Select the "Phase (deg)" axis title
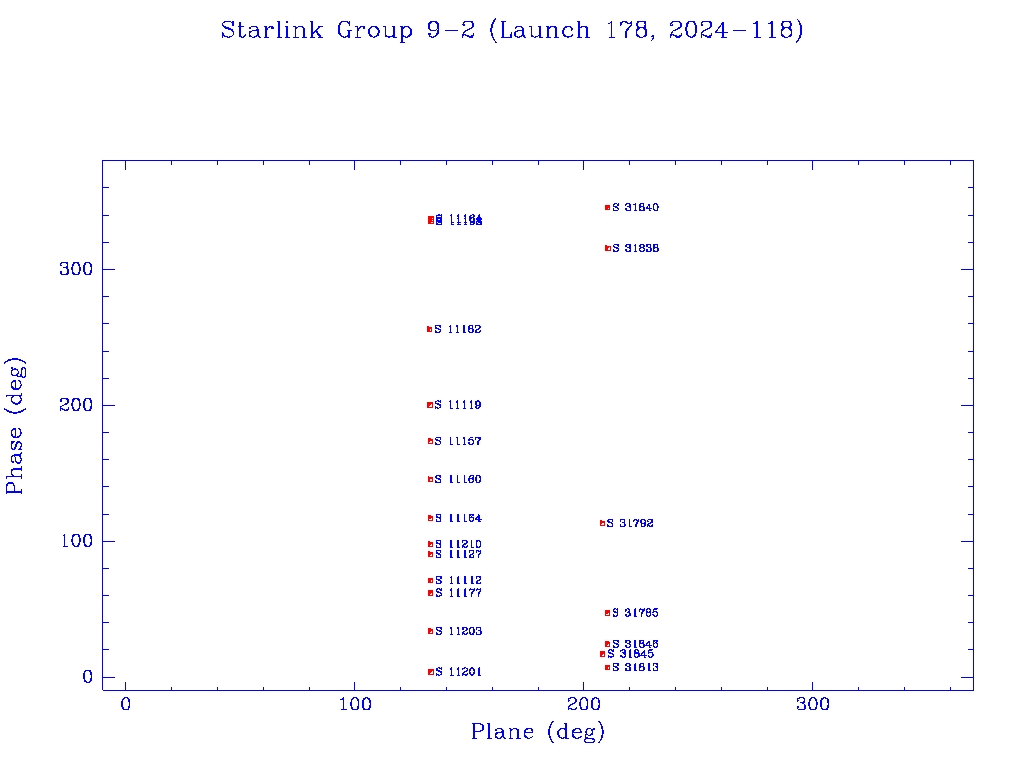This screenshot has height=768, width=1024. (14, 426)
